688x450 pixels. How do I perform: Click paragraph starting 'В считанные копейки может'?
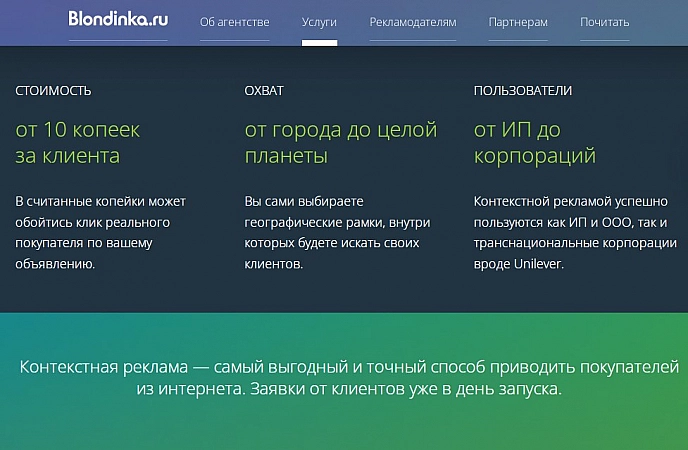pos(100,232)
